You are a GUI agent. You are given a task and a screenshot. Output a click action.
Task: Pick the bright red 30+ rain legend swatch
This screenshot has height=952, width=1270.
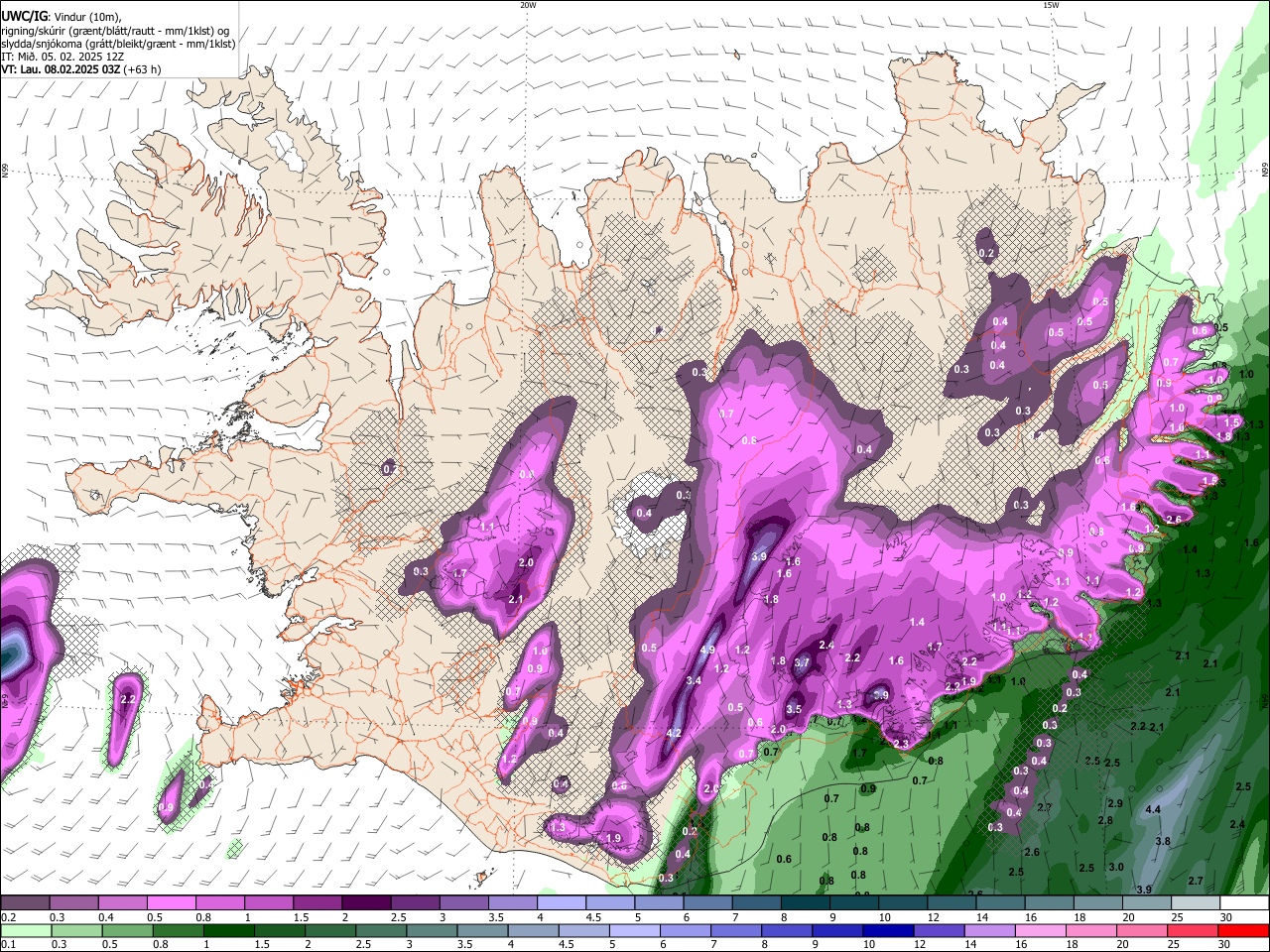1243,931
